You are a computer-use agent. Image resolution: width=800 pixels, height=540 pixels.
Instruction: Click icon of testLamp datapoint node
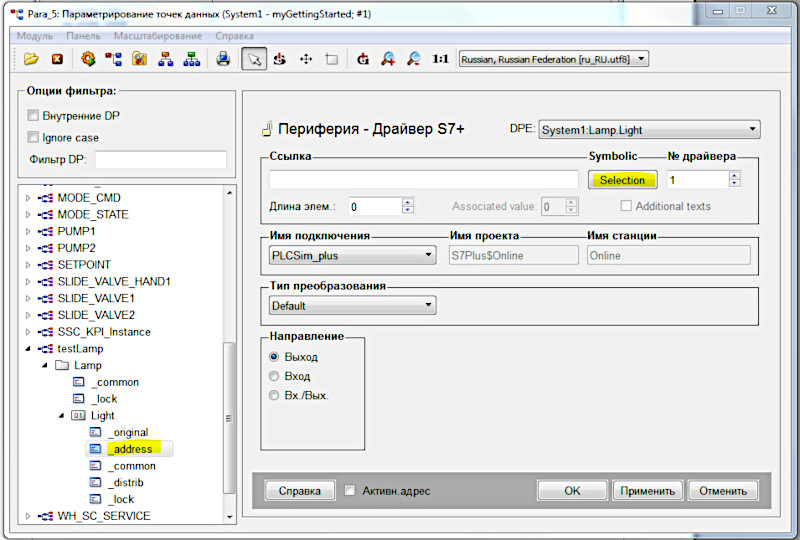click(45, 349)
